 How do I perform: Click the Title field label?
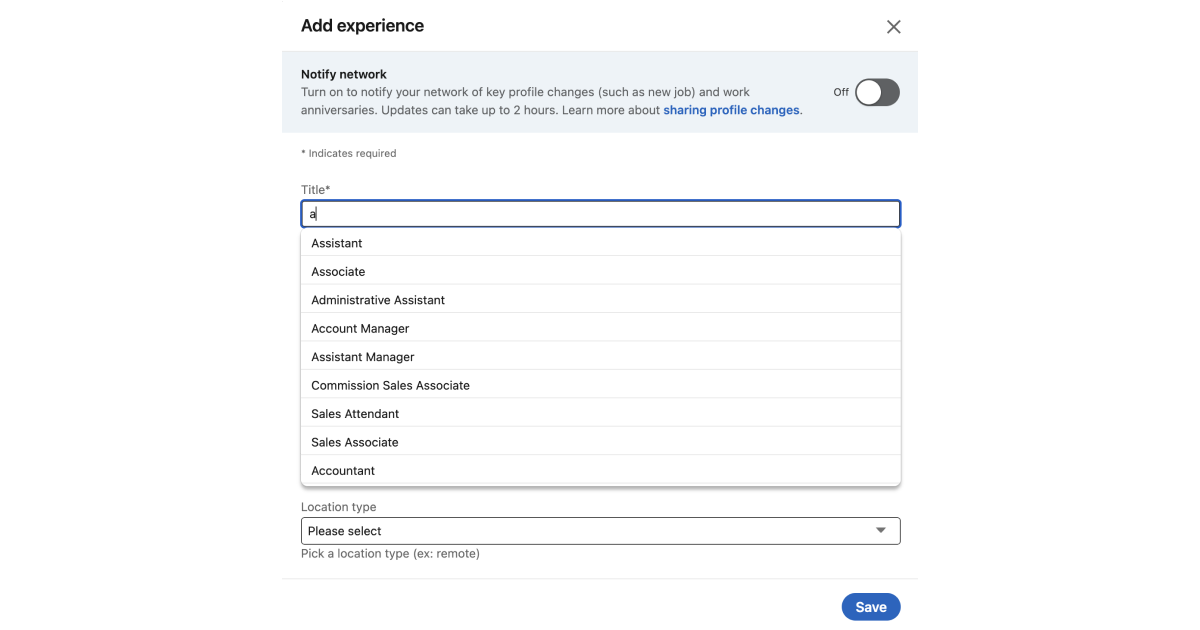tap(315, 189)
